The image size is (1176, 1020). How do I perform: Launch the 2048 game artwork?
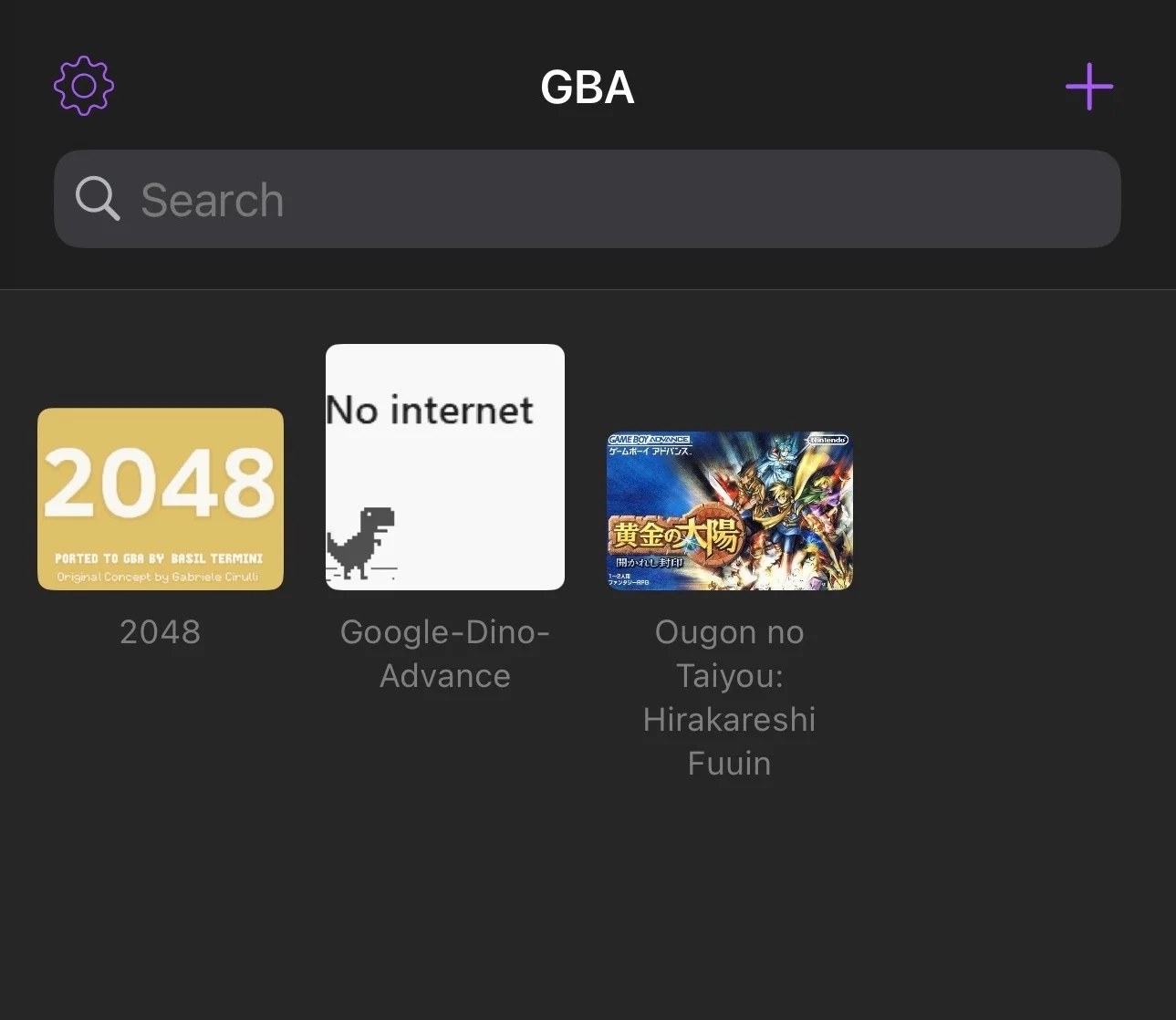161,498
